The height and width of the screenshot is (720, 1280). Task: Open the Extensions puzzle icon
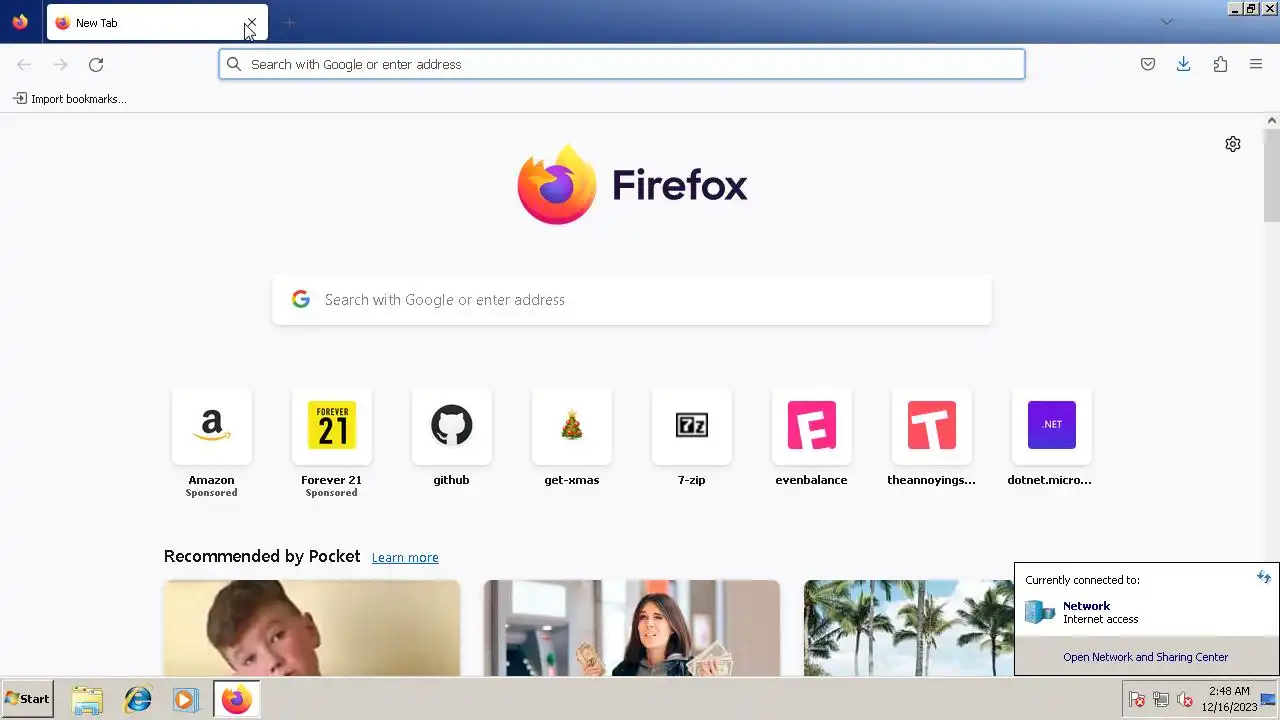tap(1220, 64)
